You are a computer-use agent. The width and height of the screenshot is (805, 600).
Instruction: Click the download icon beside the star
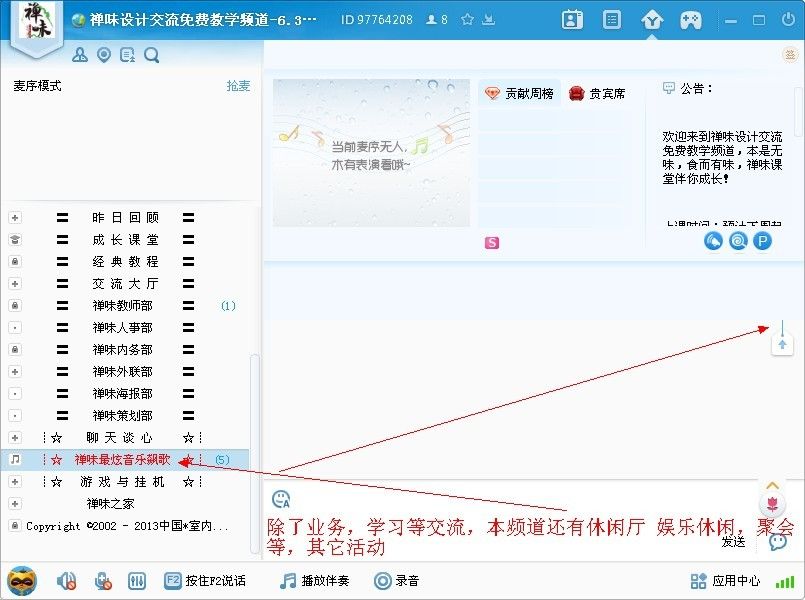489,20
